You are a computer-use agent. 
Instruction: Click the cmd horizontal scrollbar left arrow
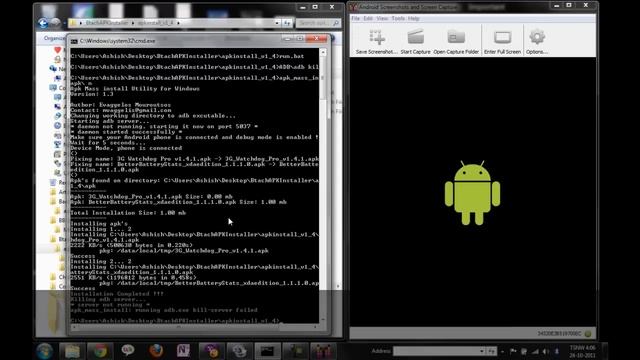coord(74,327)
